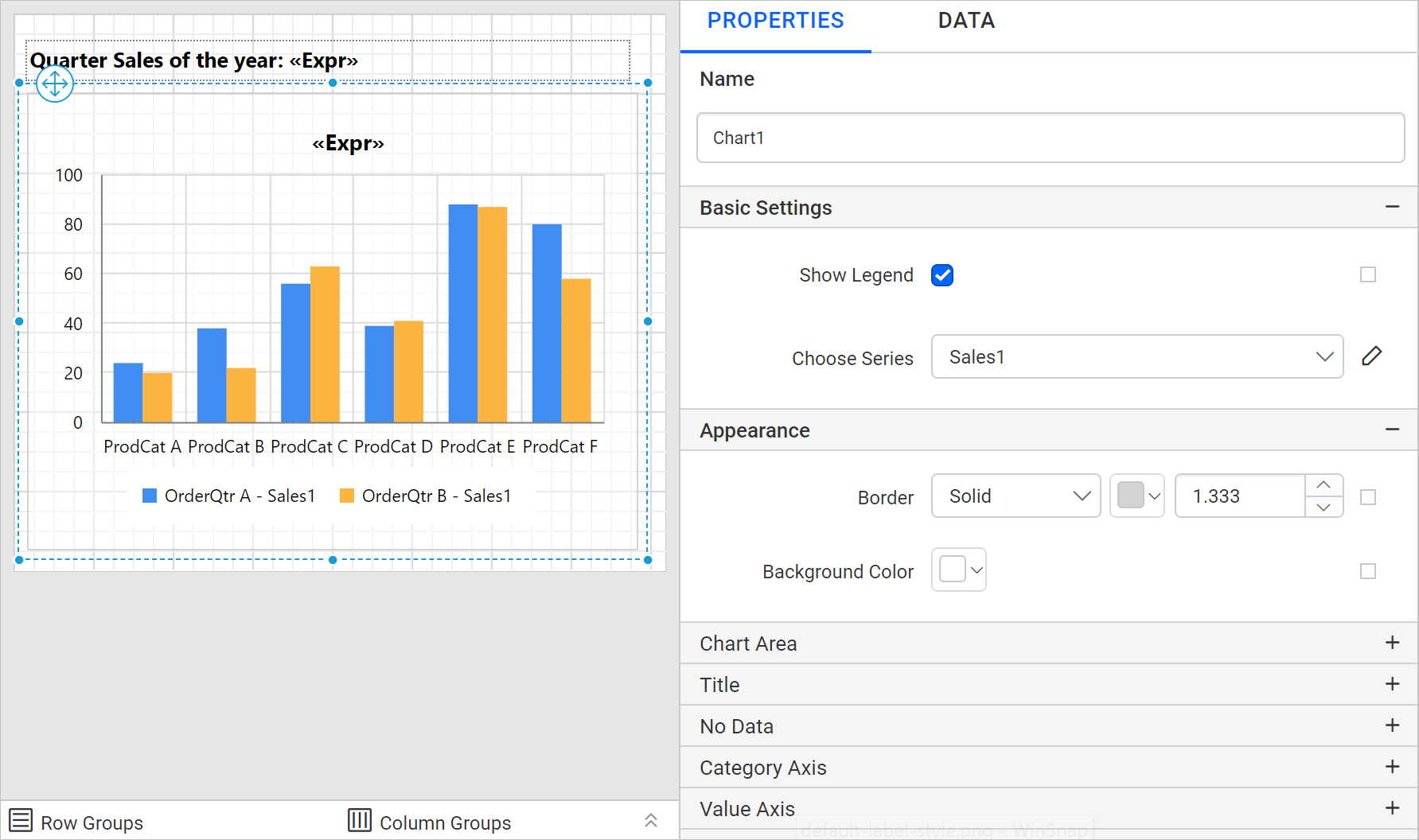Viewport: 1419px width, 840px height.
Task: Expand the Chart Area section
Action: tap(1393, 643)
